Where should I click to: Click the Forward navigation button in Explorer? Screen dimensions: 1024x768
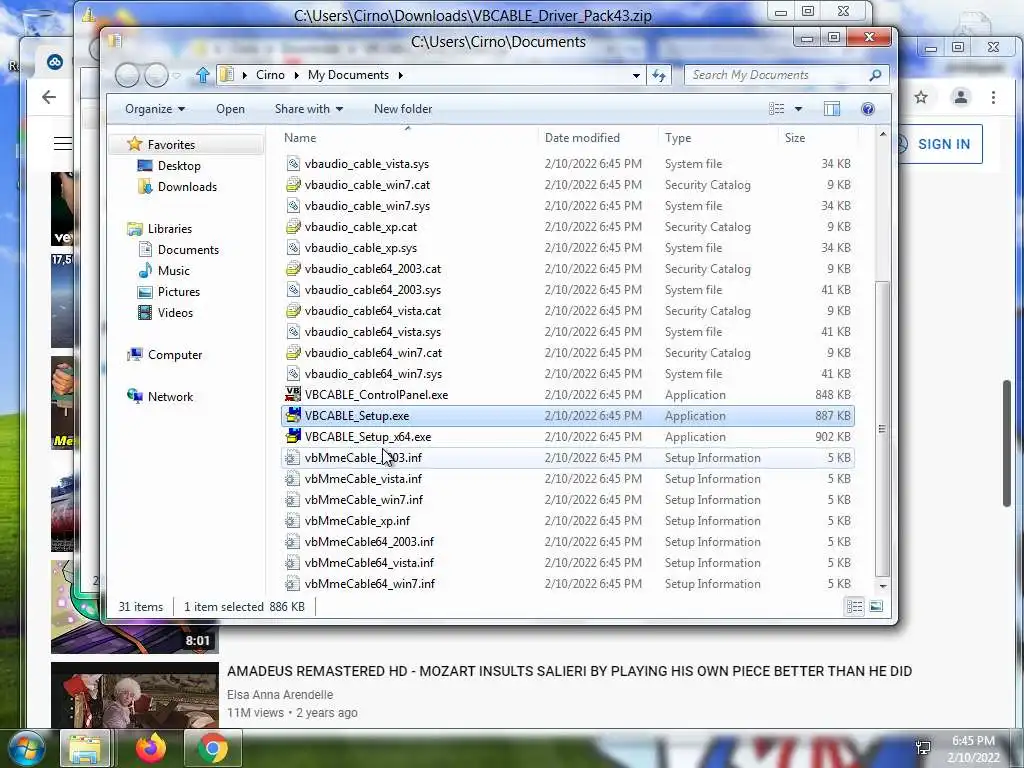tap(156, 76)
